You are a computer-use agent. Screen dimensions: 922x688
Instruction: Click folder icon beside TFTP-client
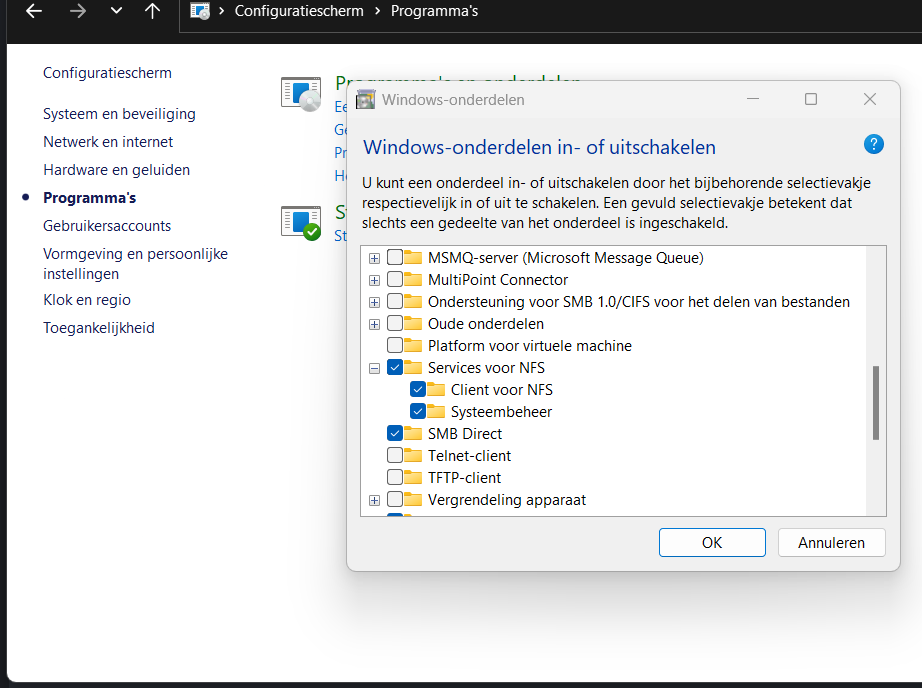[413, 477]
